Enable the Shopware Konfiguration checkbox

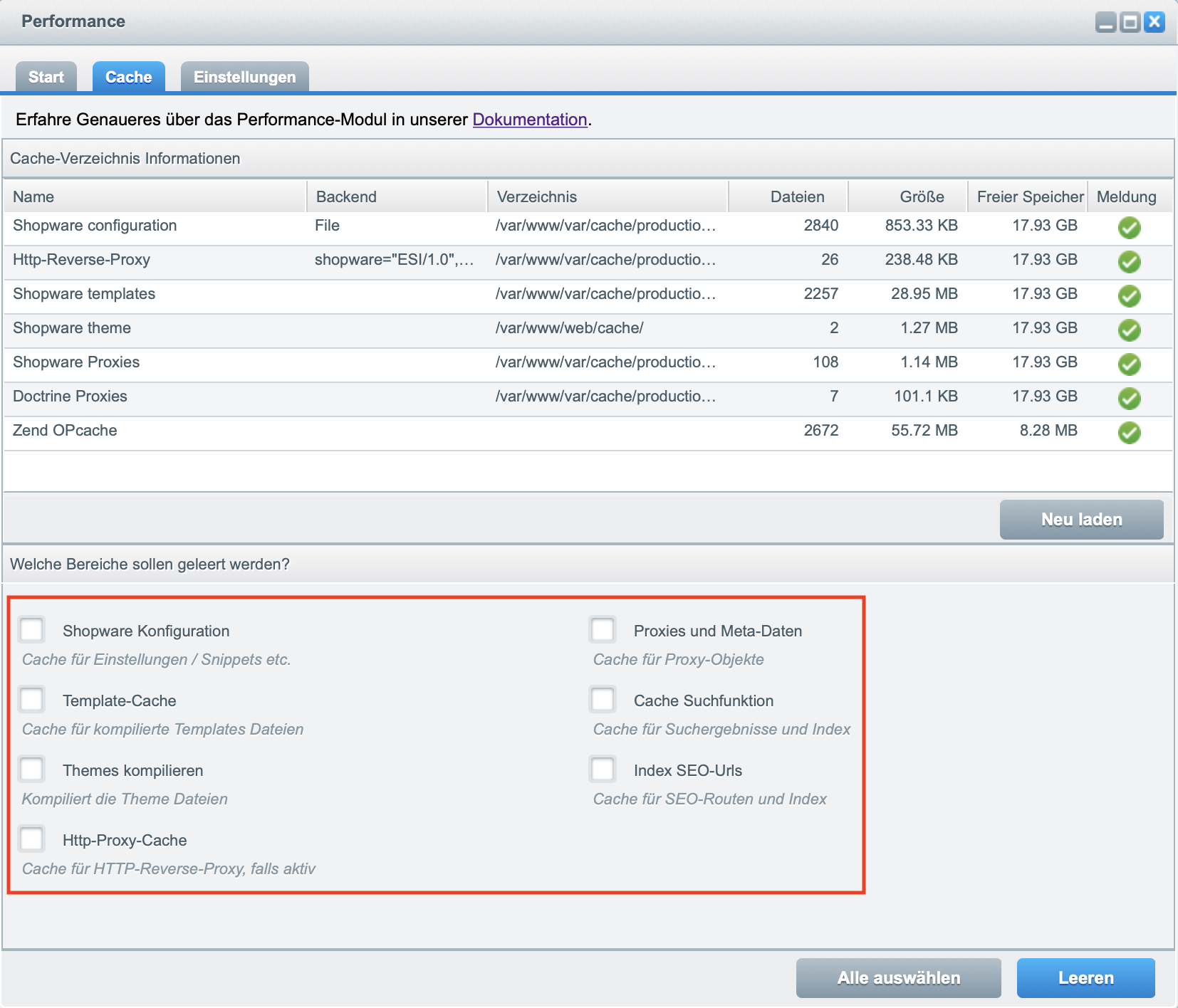(32, 629)
